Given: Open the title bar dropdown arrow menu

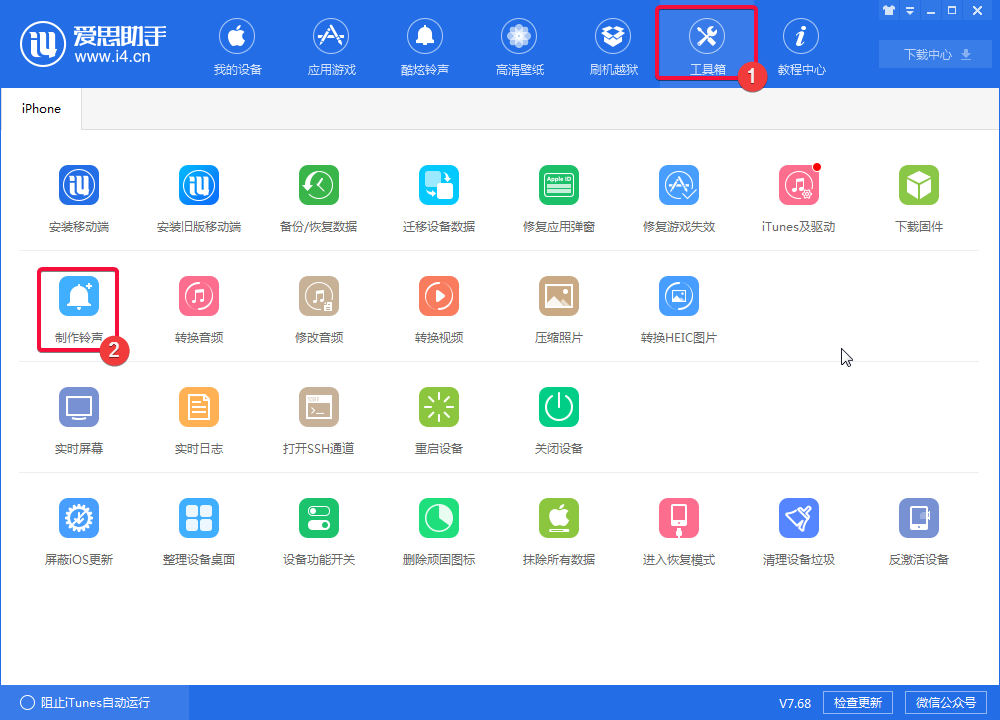Looking at the screenshot, I should [910, 10].
